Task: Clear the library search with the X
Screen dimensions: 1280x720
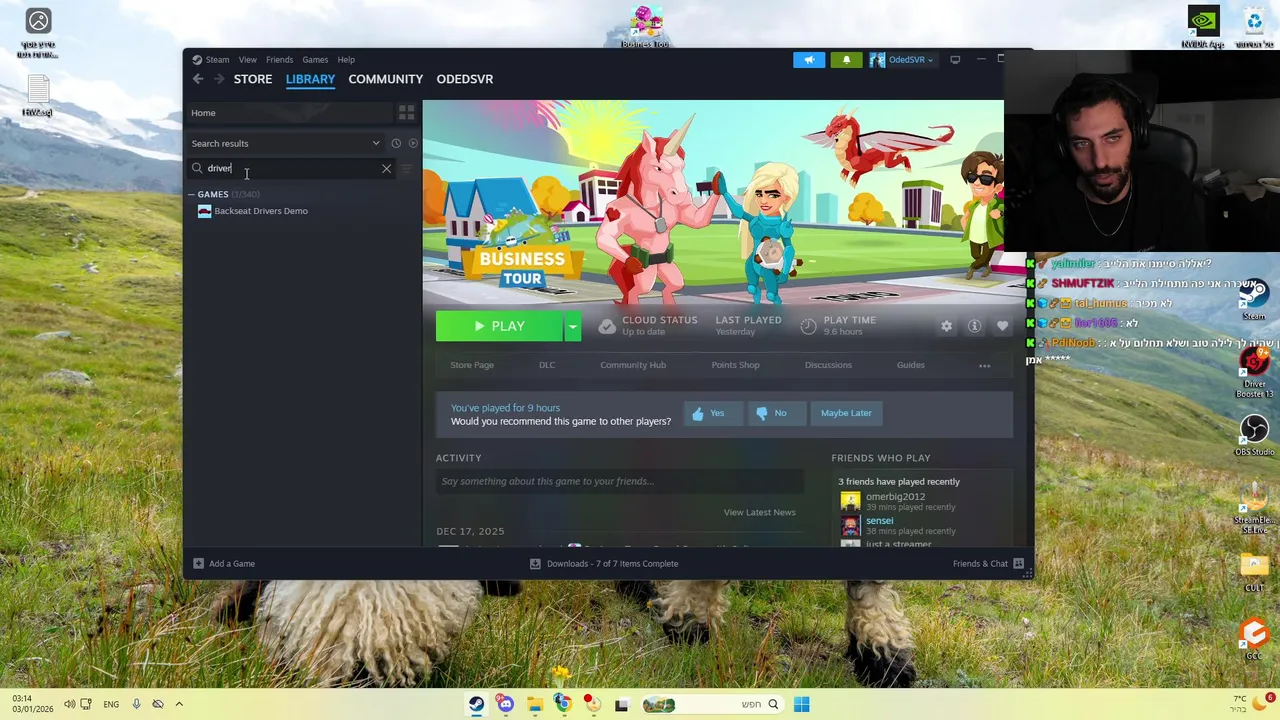Action: 386,168
